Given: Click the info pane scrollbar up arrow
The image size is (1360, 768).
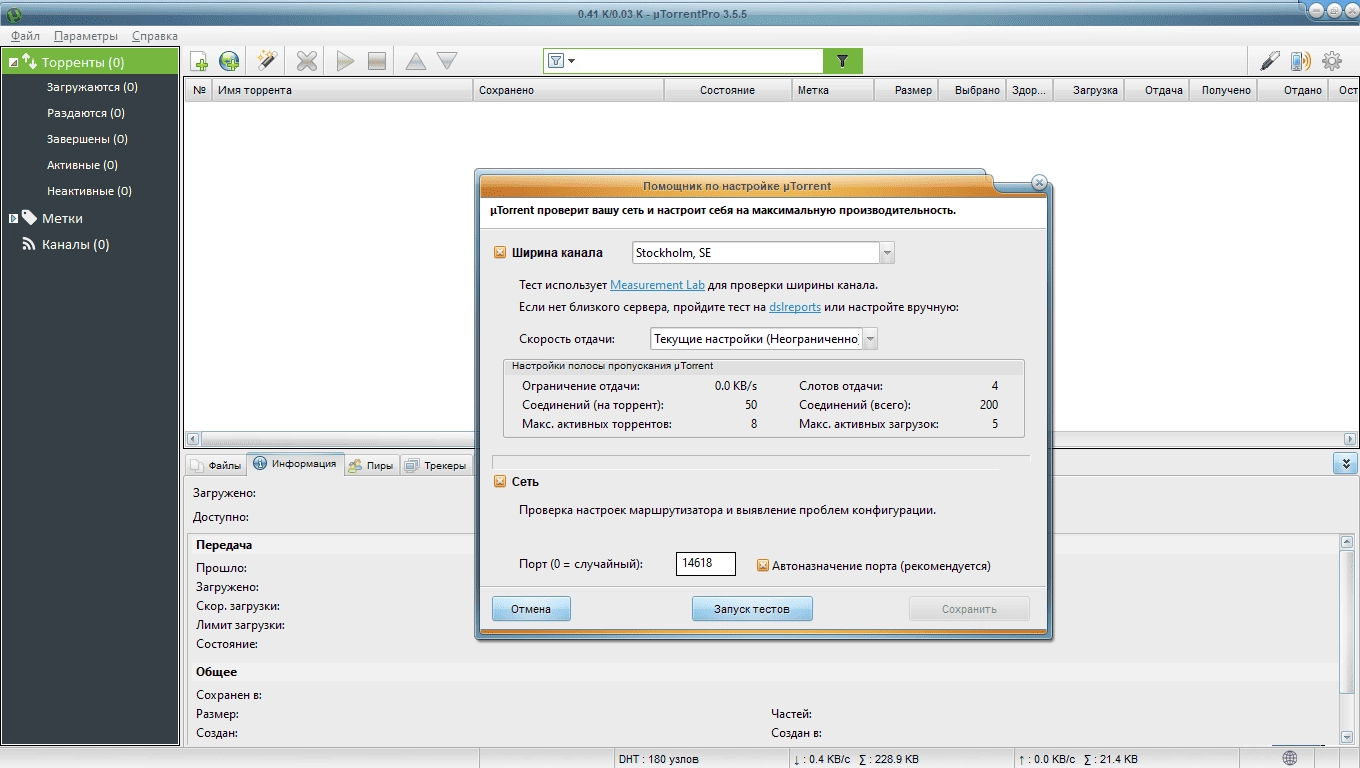Looking at the screenshot, I should pyautogui.click(x=1346, y=542).
